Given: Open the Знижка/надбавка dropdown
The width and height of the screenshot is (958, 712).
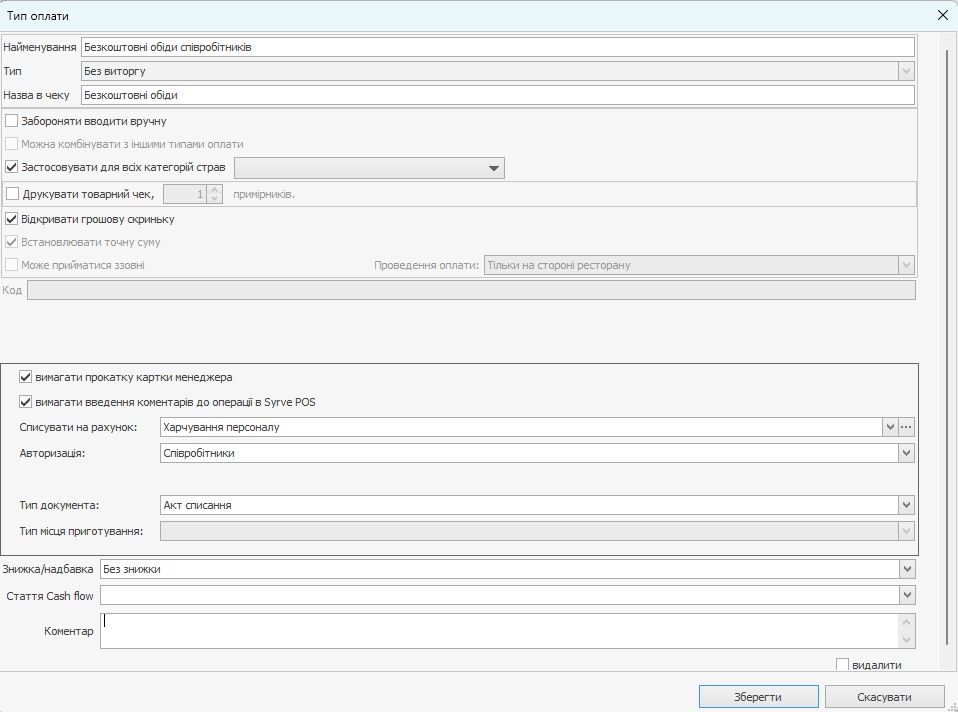Looking at the screenshot, I should tap(907, 569).
